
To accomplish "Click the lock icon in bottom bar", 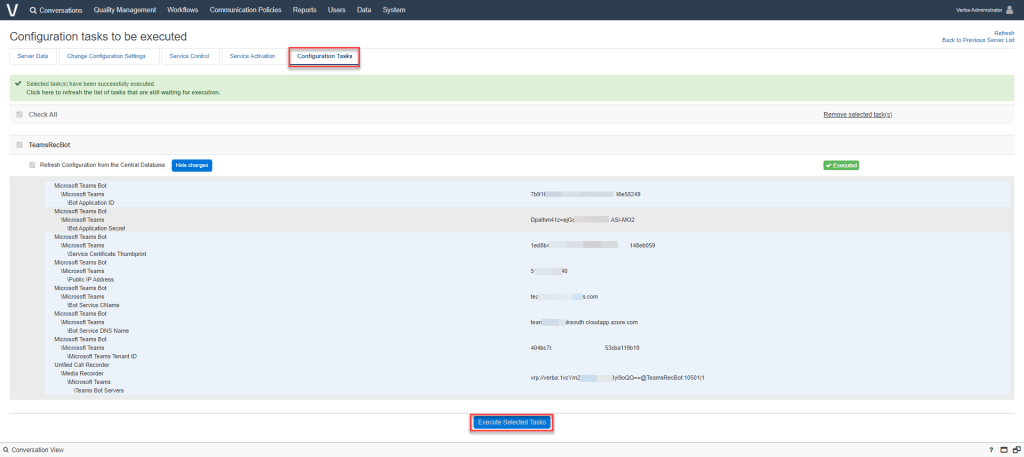I will (1014, 450).
